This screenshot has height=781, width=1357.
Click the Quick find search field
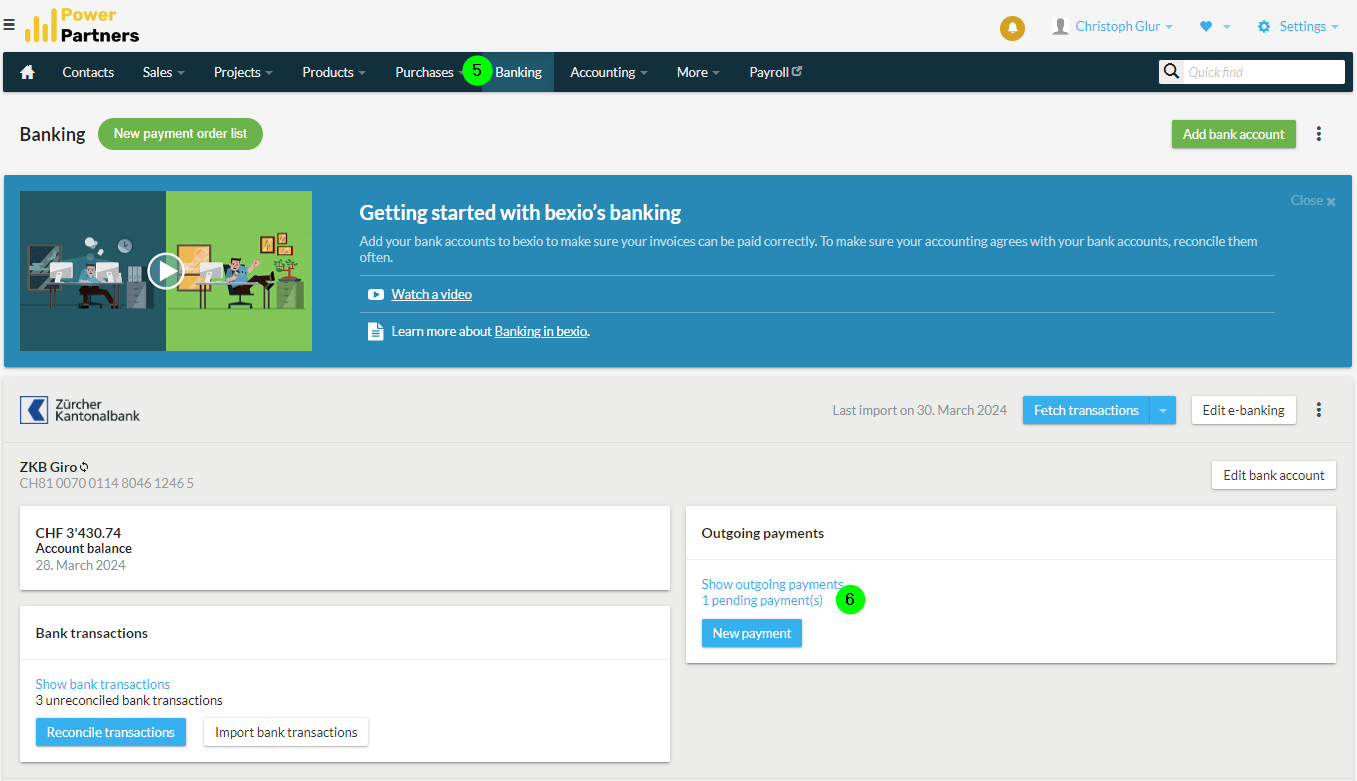pos(1263,72)
